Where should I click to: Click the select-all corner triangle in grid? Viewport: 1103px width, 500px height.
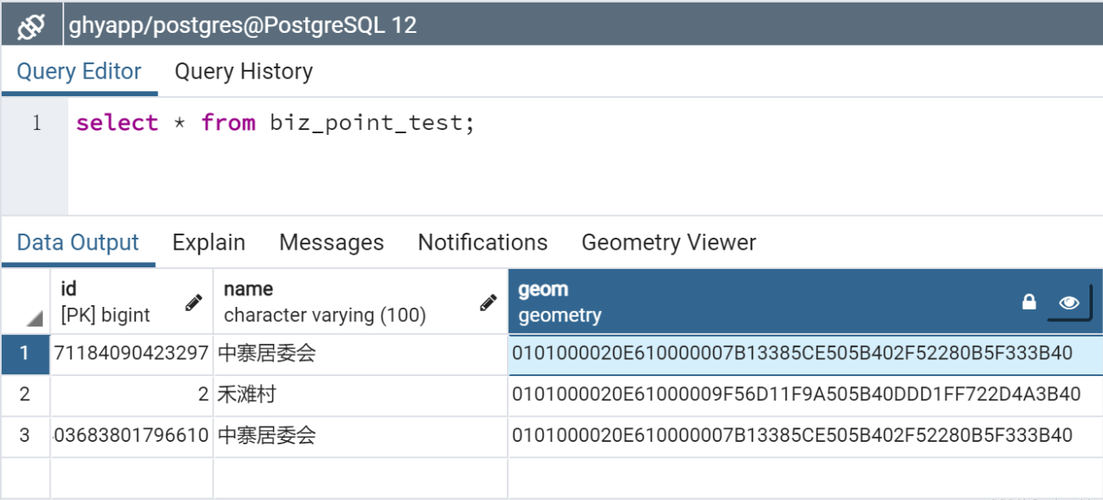pos(34,319)
